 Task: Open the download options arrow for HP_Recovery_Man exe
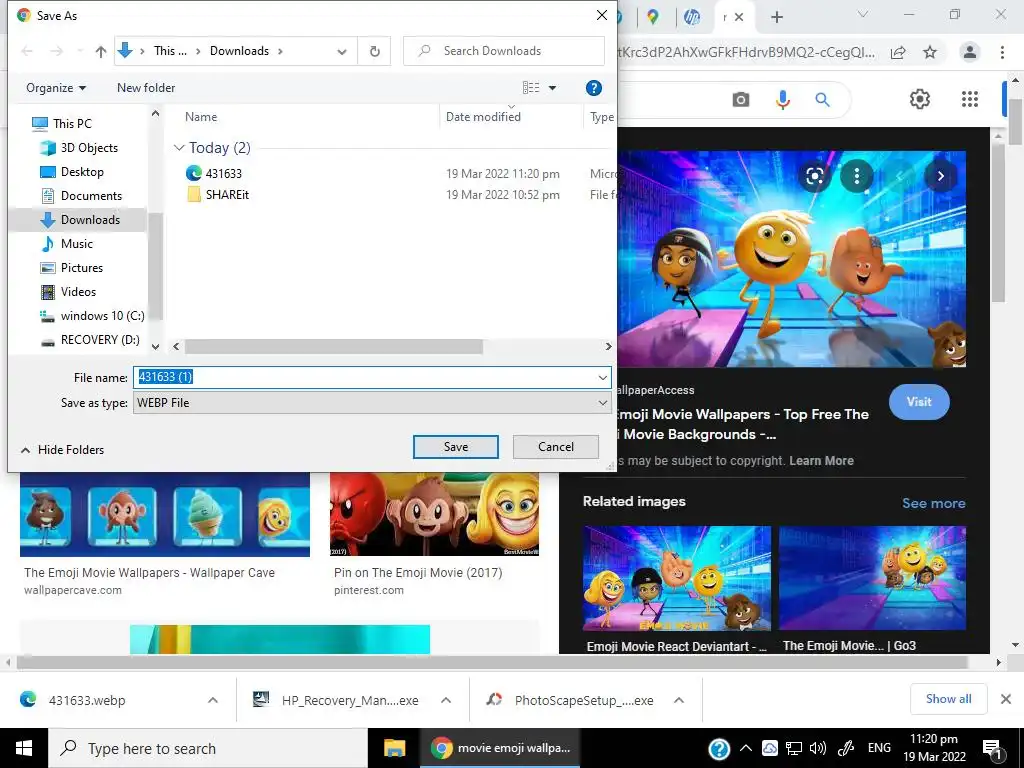[x=446, y=700]
